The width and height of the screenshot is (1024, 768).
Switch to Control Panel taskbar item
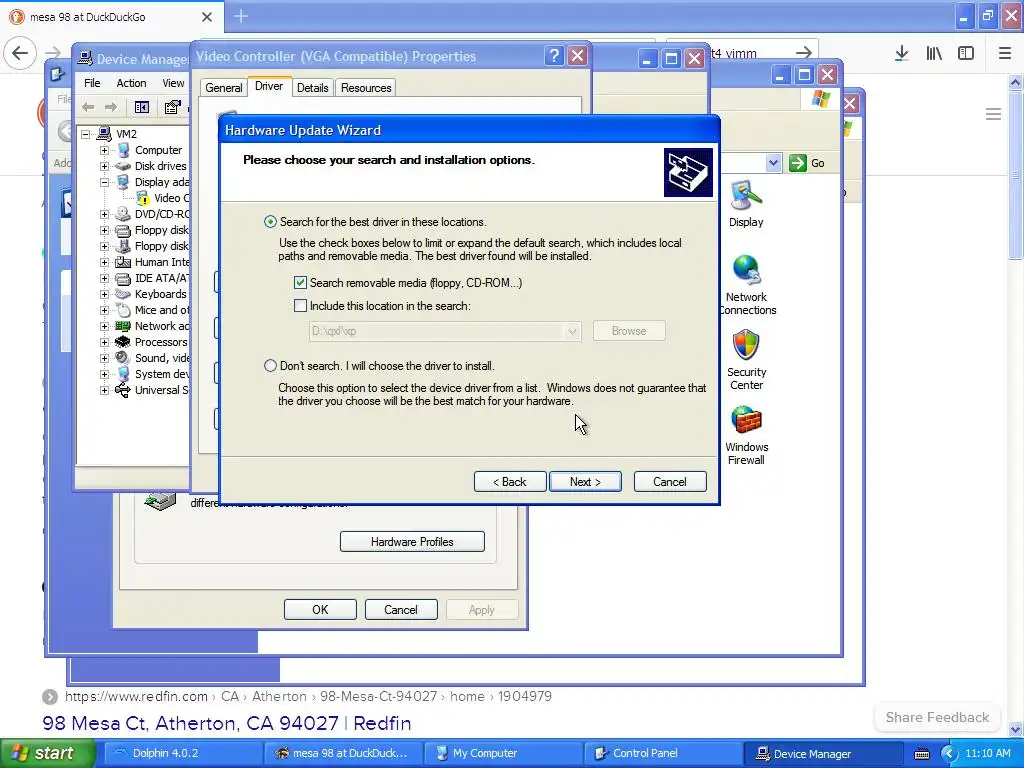[663, 753]
